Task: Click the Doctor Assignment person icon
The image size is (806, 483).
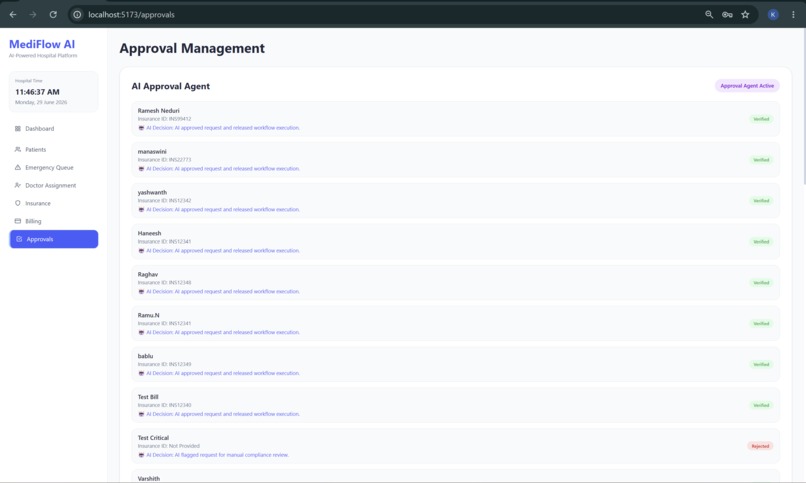Action: (x=18, y=185)
